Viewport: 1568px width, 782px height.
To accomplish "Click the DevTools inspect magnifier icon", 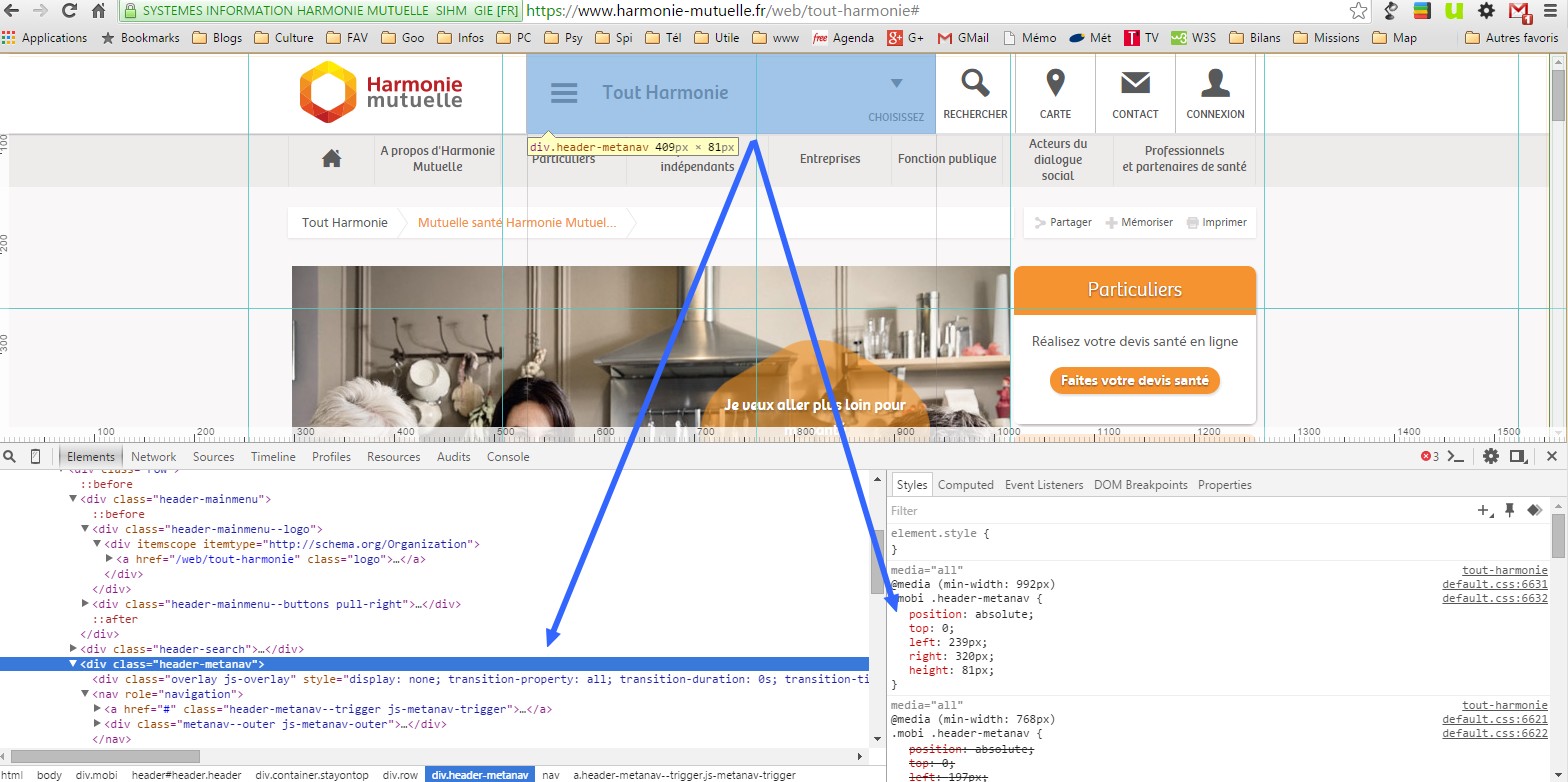I will 9,457.
